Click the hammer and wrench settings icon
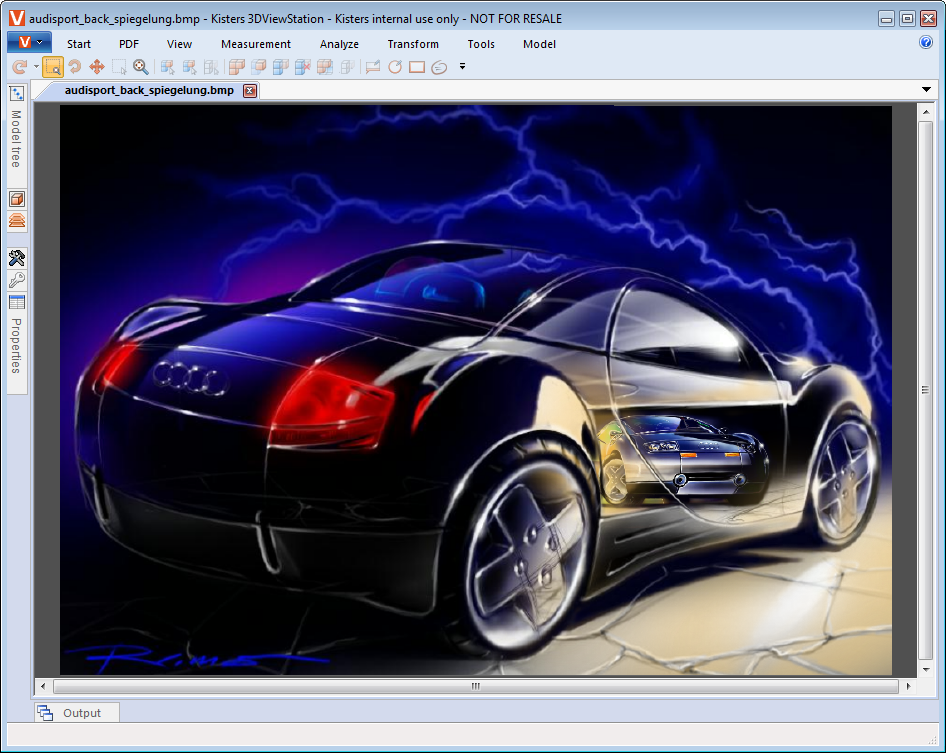The height and width of the screenshot is (753, 946). [x=17, y=258]
